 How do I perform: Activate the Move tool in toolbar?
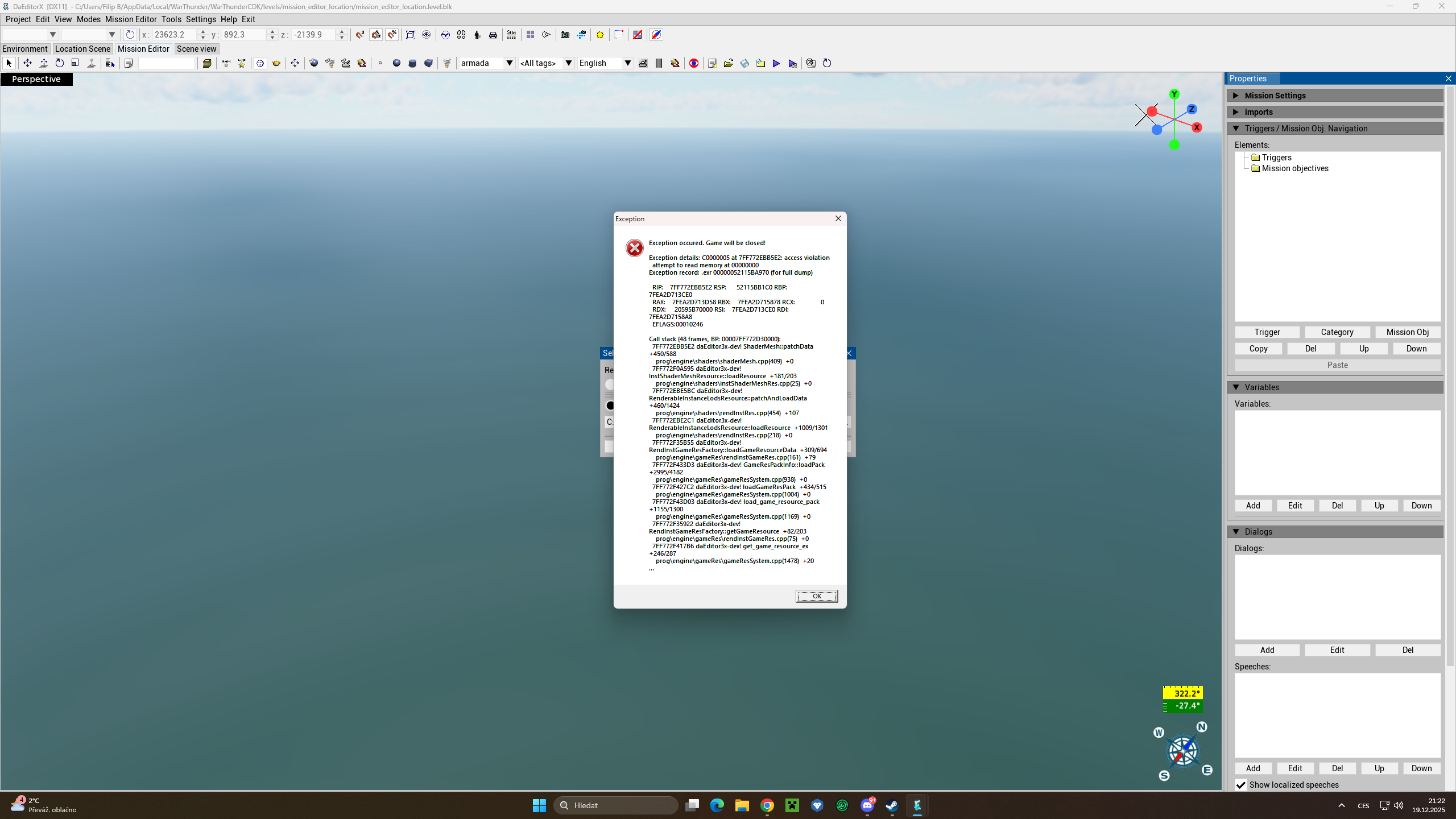point(27,63)
